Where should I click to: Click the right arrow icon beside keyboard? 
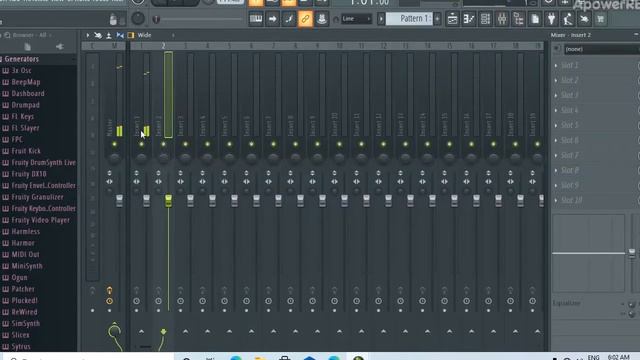272,19
